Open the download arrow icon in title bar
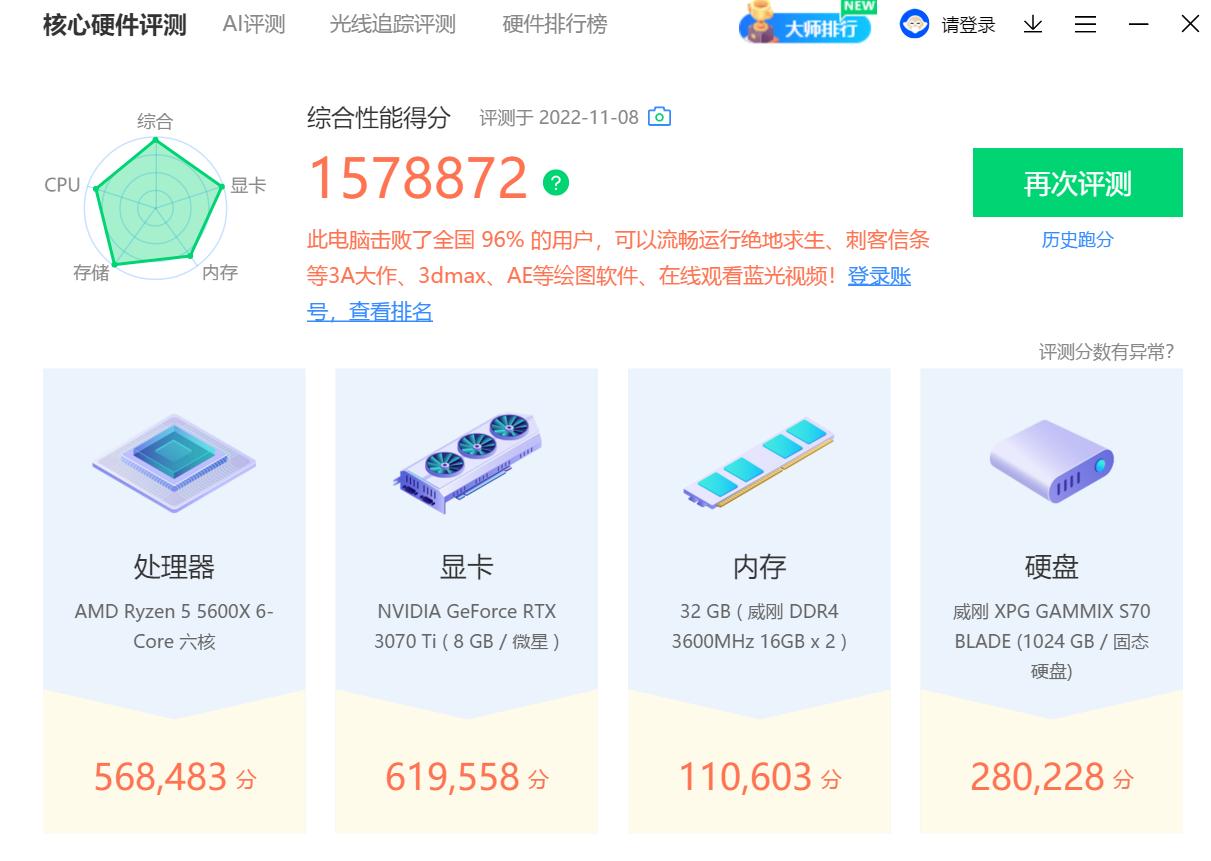Viewport: 1211px width, 861px height. pyautogui.click(x=1033, y=24)
